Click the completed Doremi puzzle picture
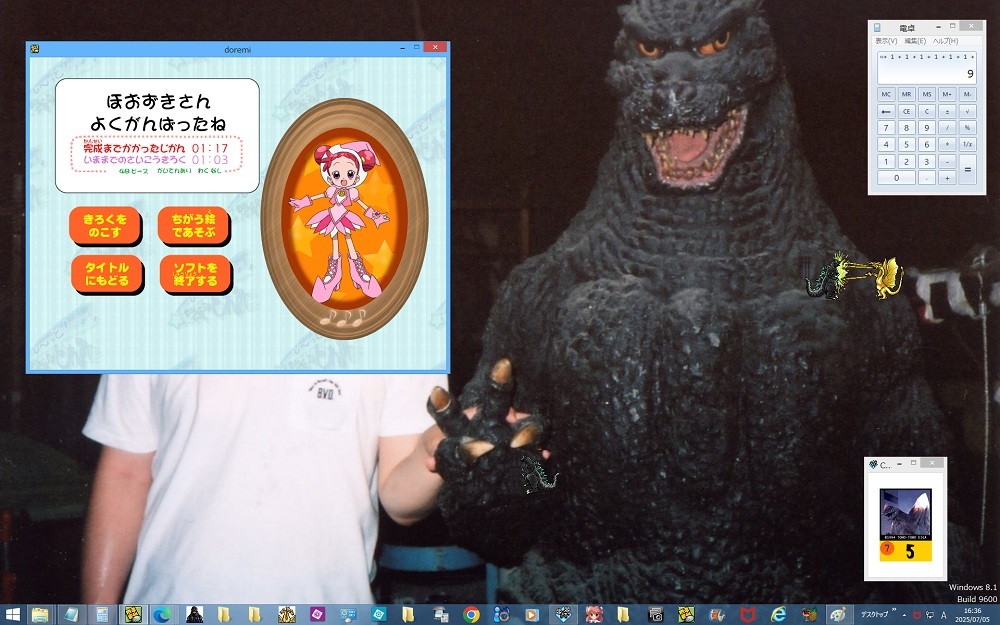This screenshot has height=625, width=1000. (x=344, y=217)
